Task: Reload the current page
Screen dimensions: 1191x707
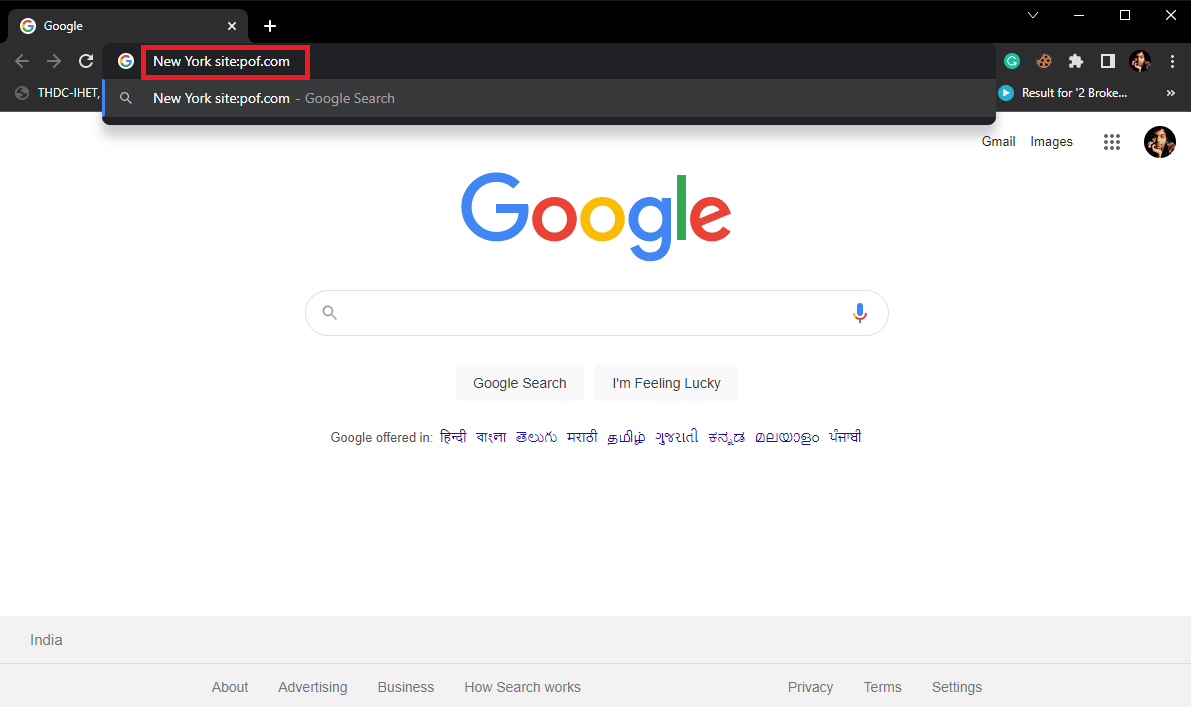Action: pos(86,62)
